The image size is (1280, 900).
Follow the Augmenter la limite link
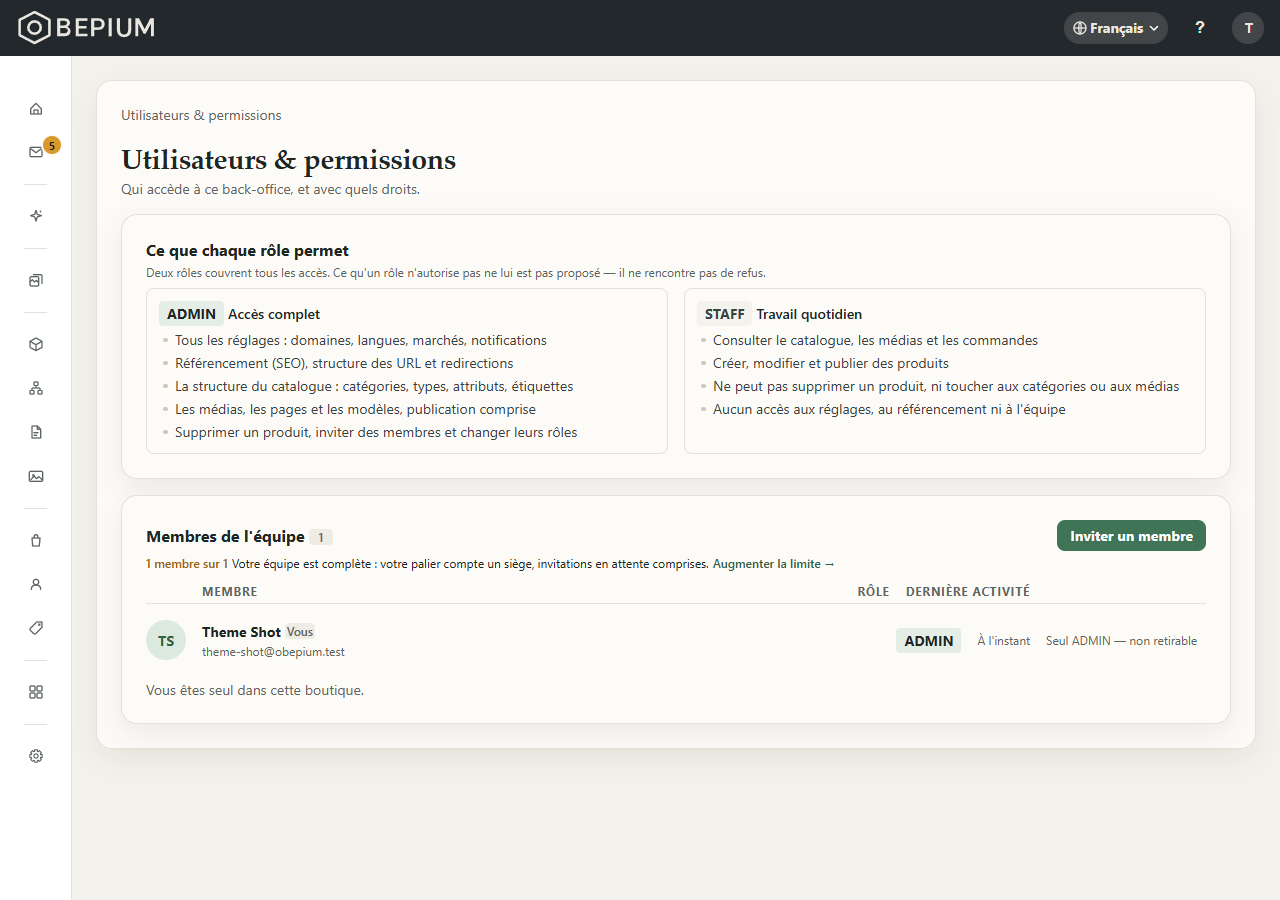[774, 564]
